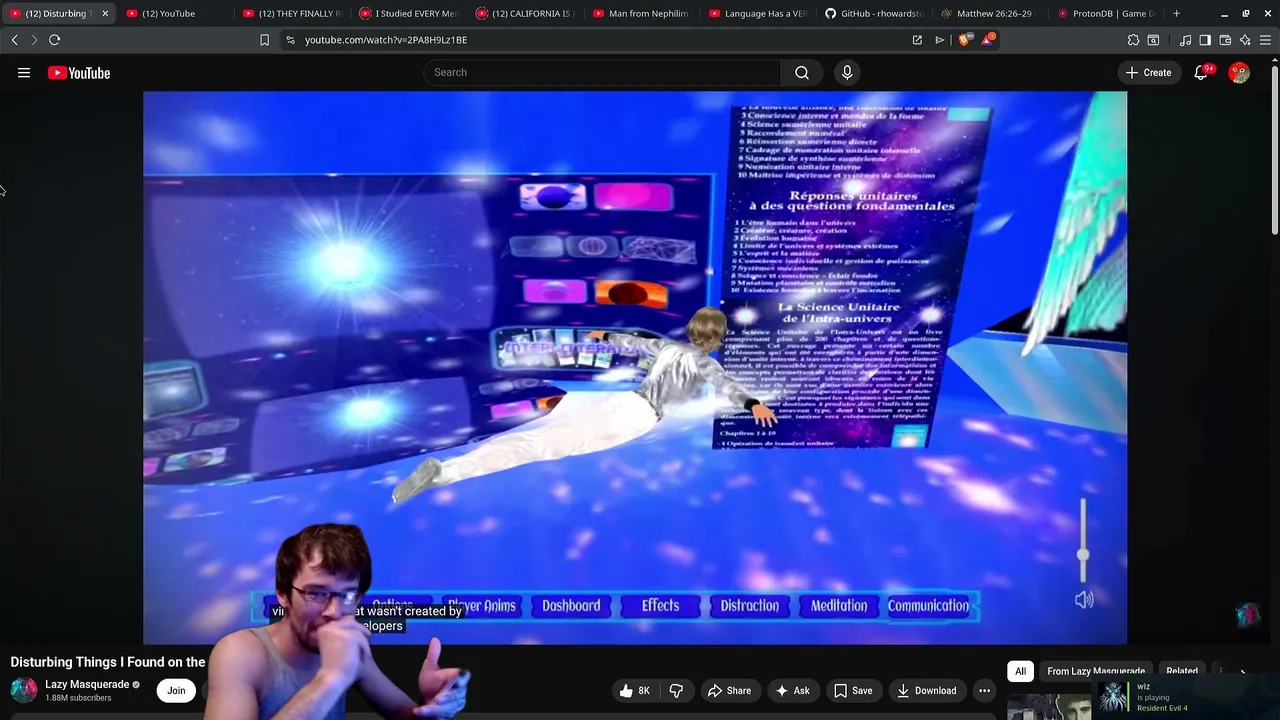This screenshot has width=1280, height=720.
Task: Click the in-video vertical volume slider
Action: [x=1083, y=541]
